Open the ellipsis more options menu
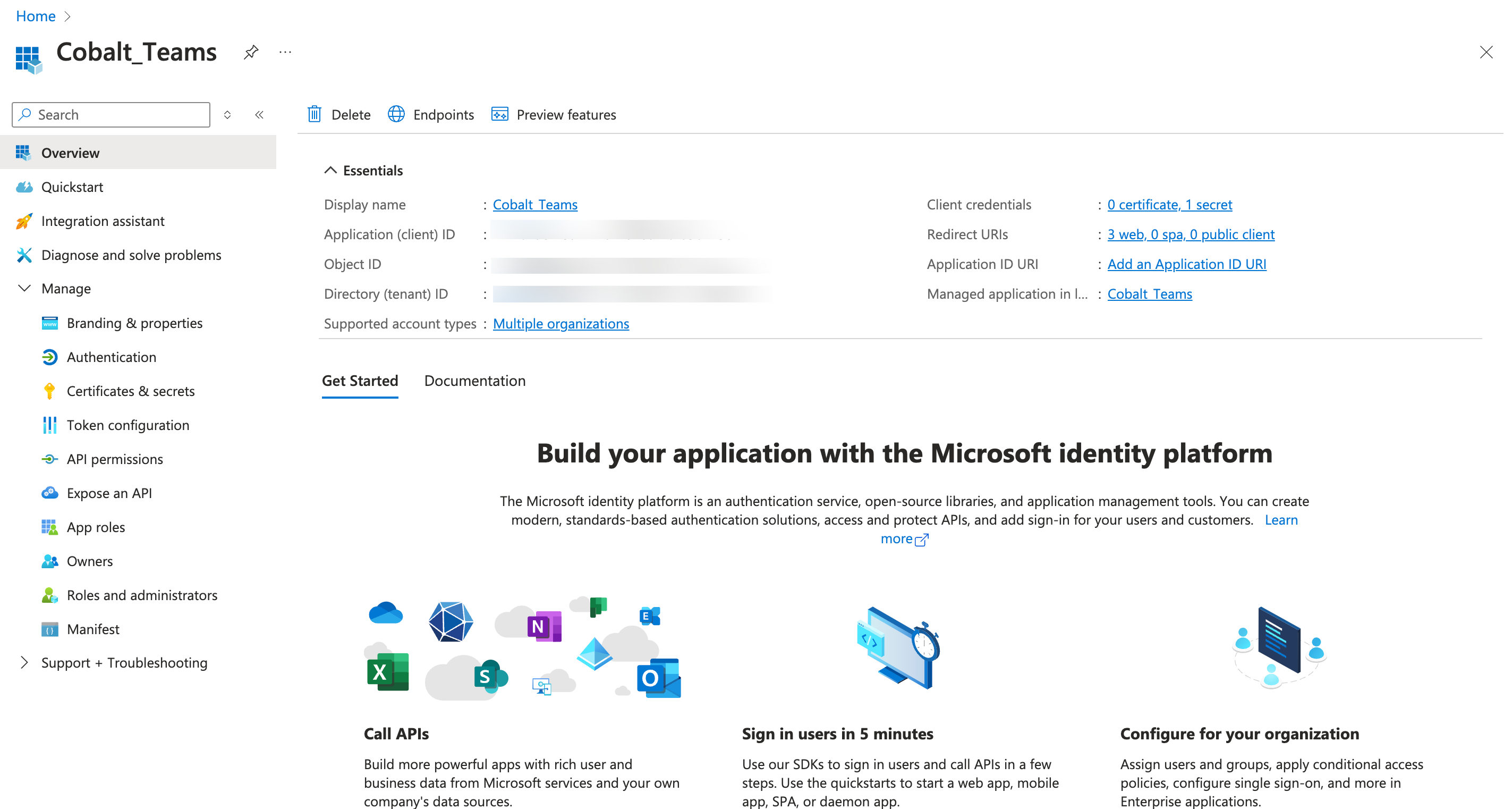Screen dimensions: 1512x809 285,52
